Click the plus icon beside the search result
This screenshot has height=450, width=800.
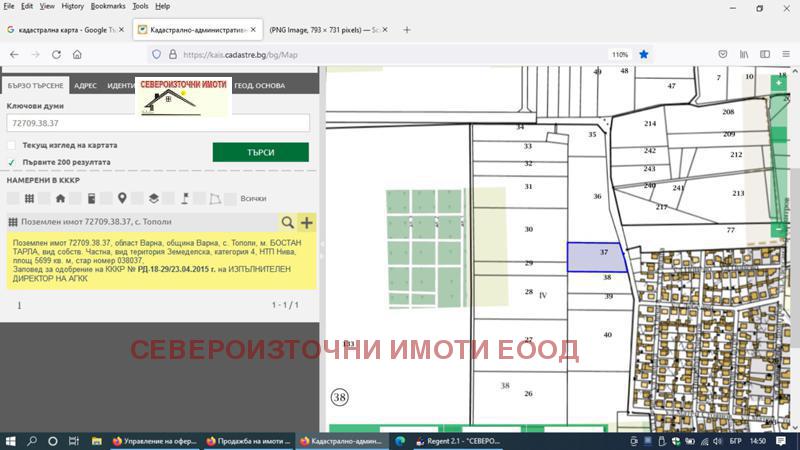click(306, 222)
